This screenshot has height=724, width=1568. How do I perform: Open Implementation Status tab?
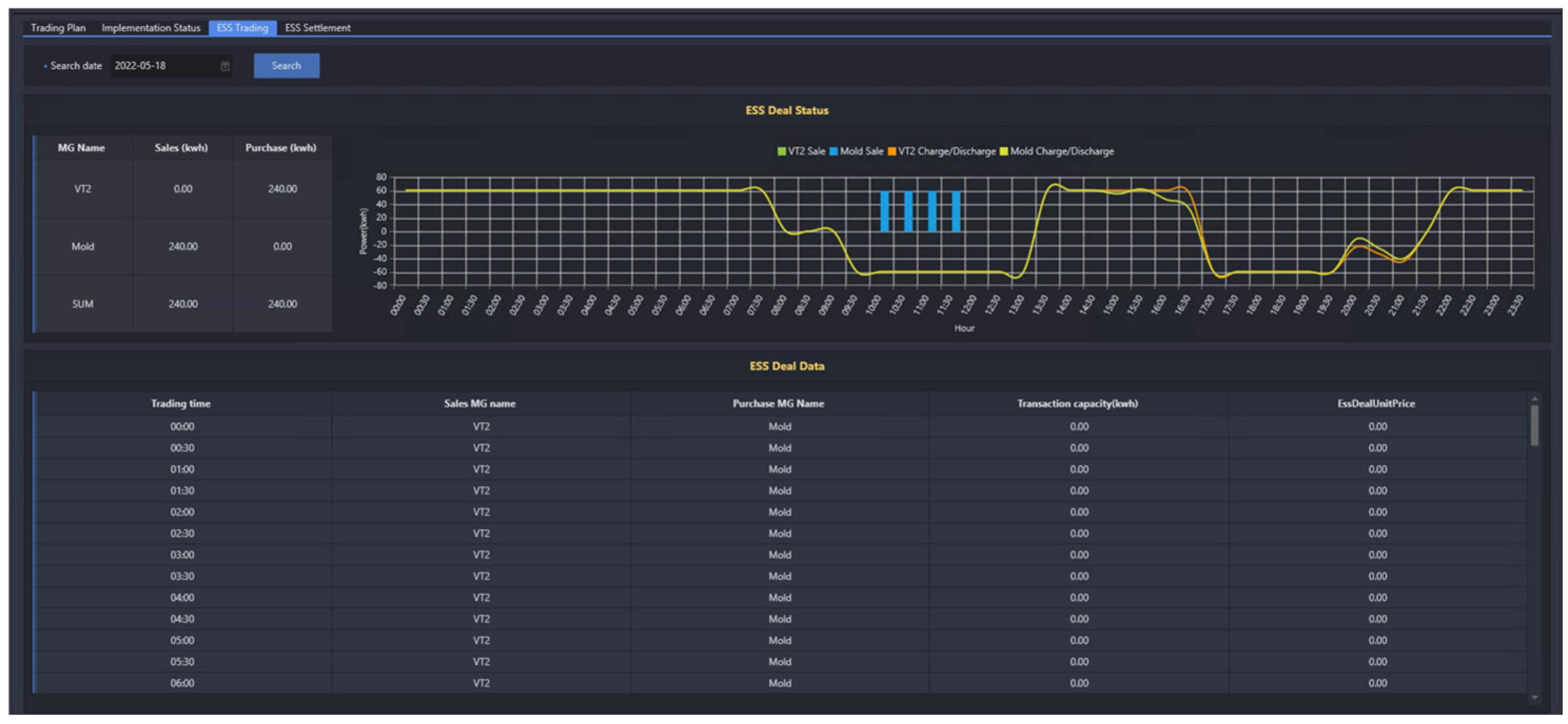click(150, 28)
